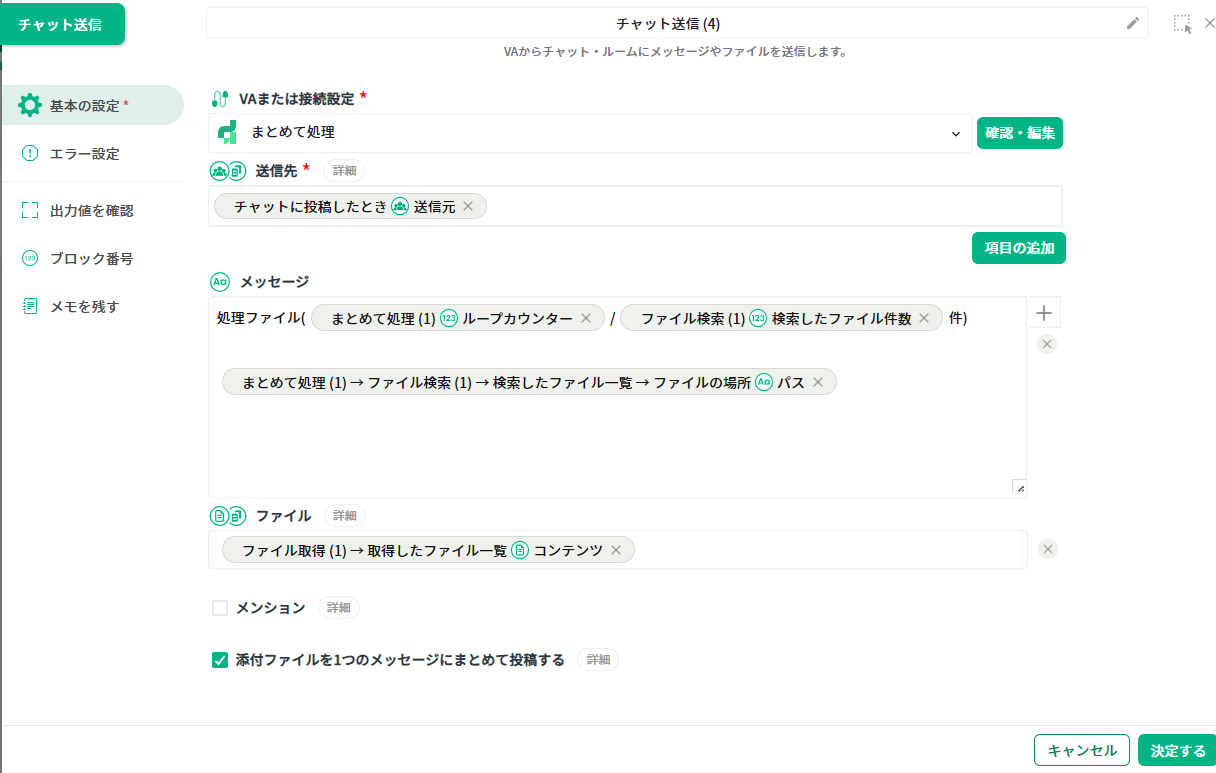Click the dotted selection cursor icon

click(x=1182, y=24)
